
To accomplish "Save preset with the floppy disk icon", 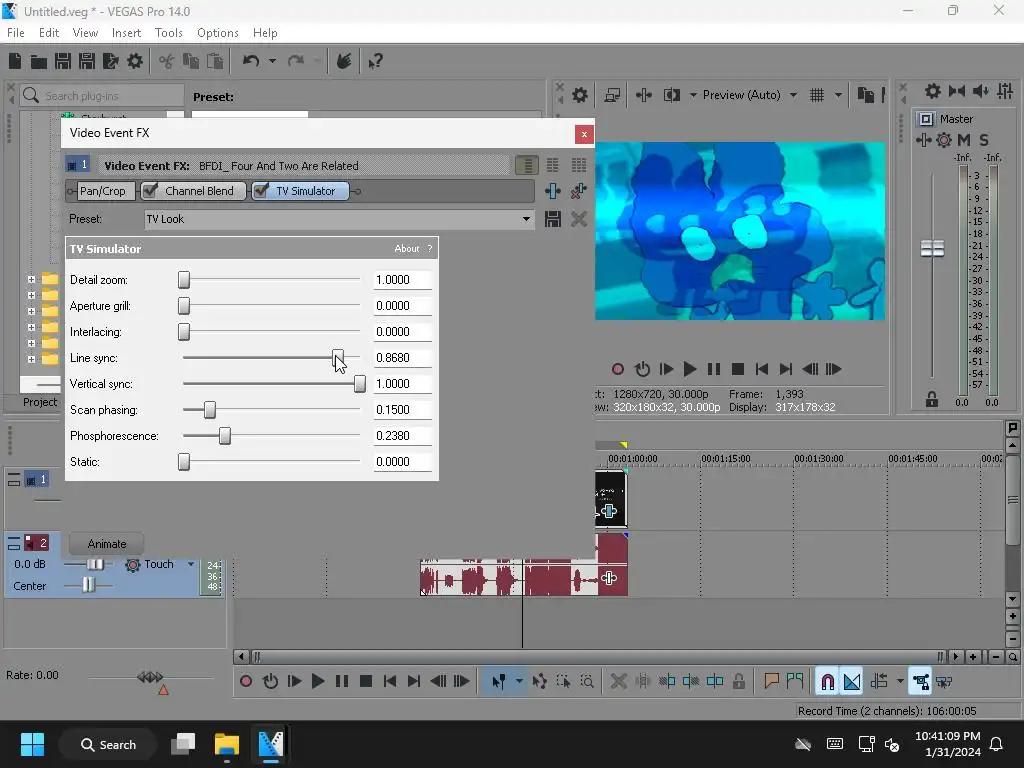I will [552, 219].
